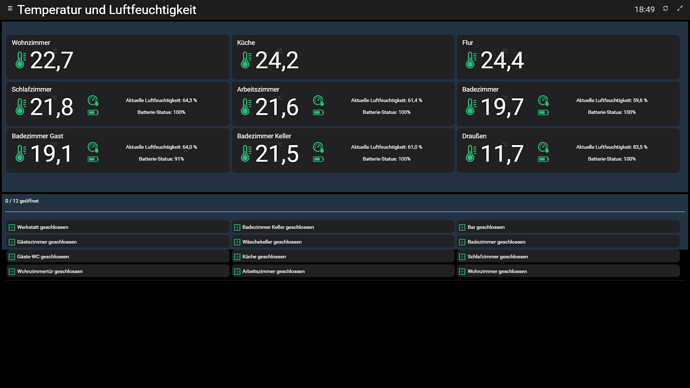Image resolution: width=690 pixels, height=388 pixels.
Task: Click Wohnzimmertür geschlossen entry
Action: (x=117, y=271)
